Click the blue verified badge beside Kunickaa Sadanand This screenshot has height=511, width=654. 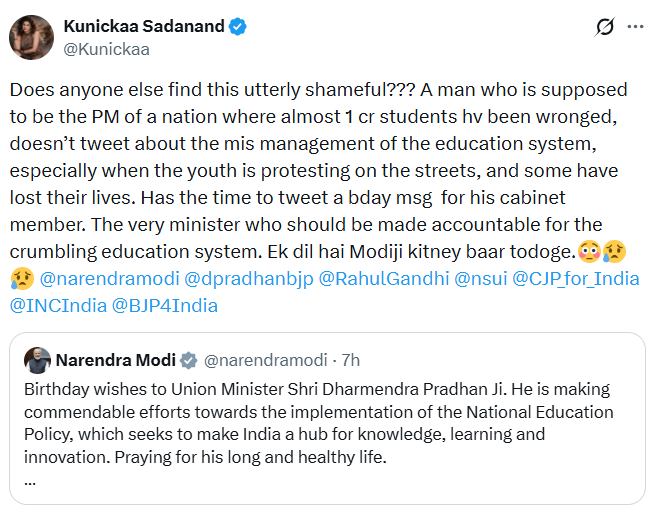(x=238, y=27)
